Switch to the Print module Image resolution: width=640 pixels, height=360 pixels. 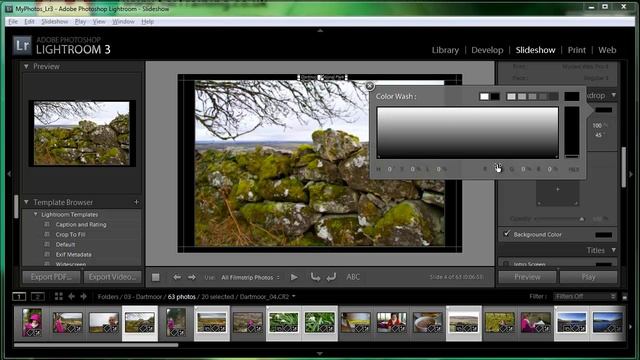[577, 50]
